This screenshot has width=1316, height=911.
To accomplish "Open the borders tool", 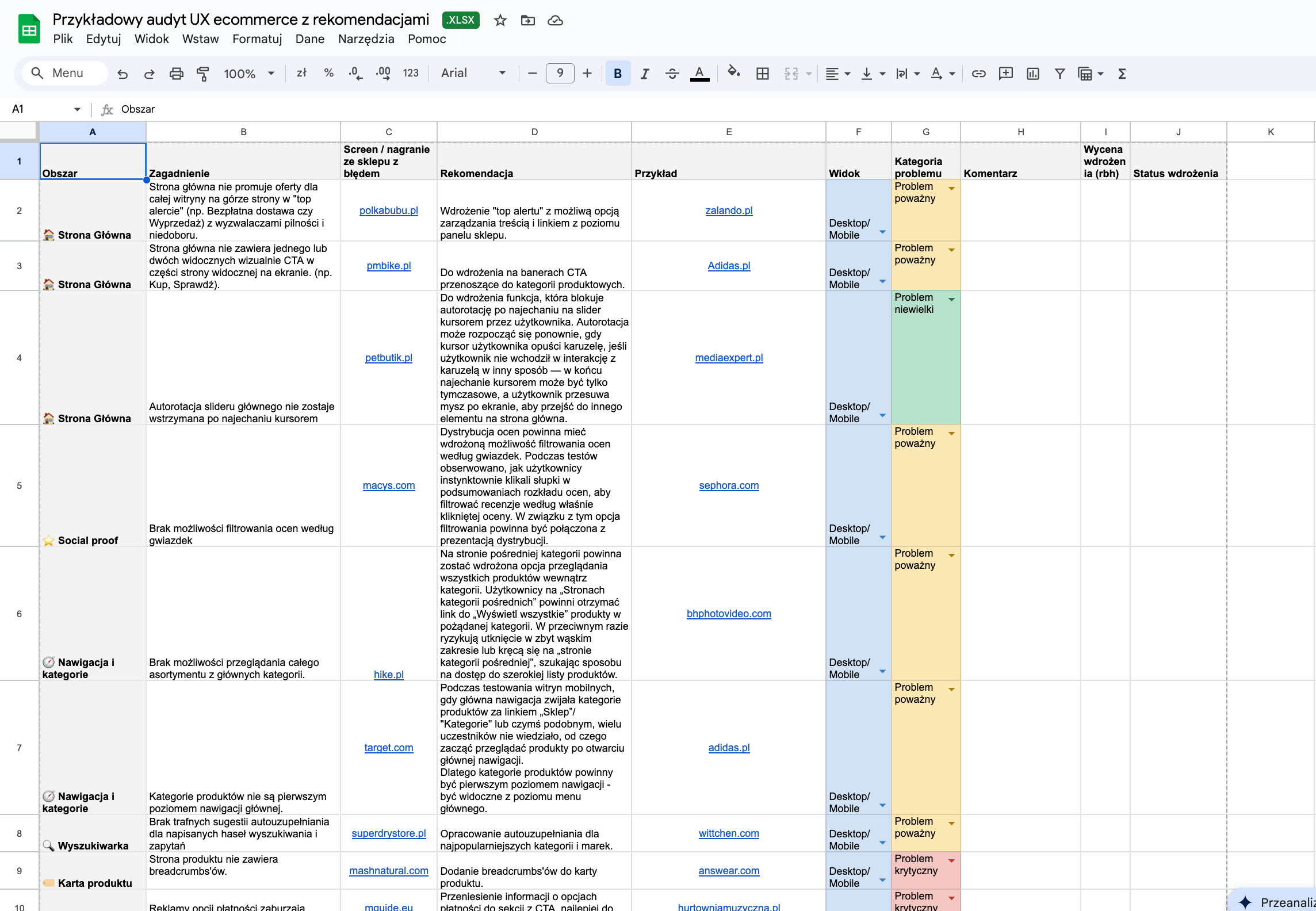I will (x=763, y=74).
